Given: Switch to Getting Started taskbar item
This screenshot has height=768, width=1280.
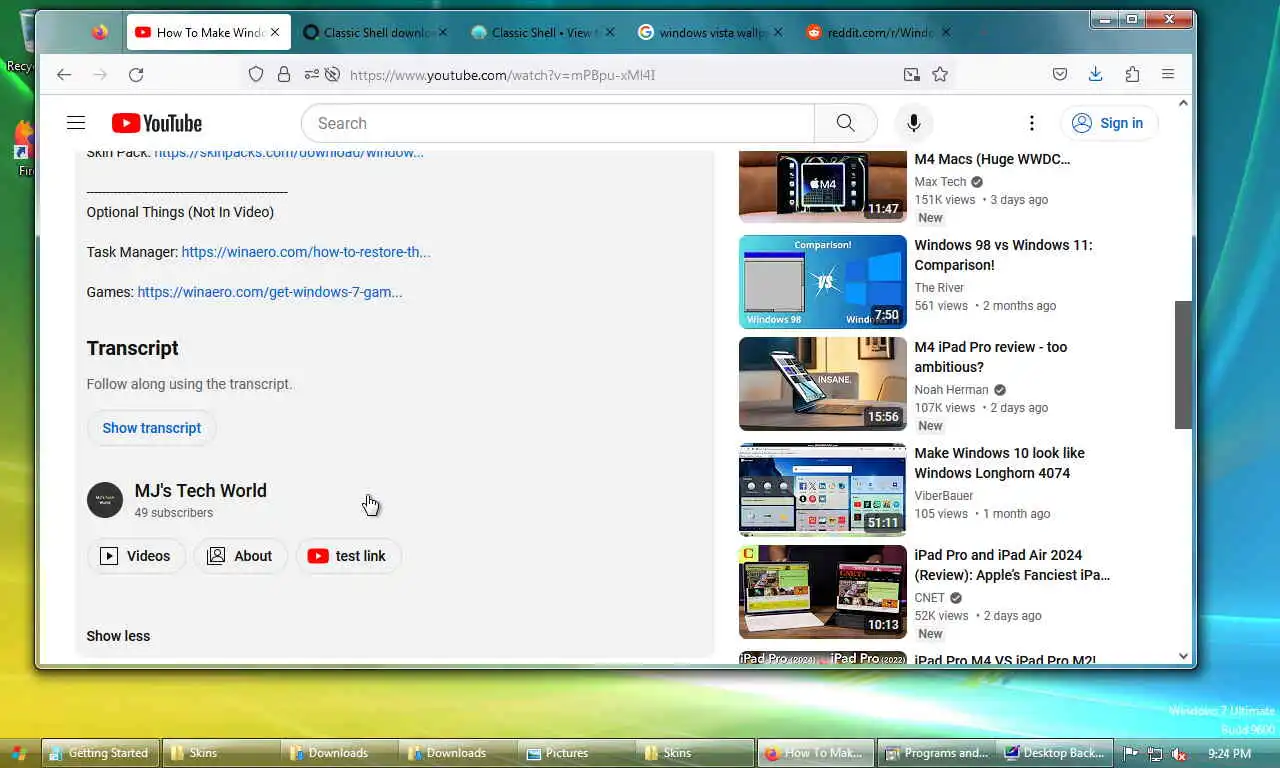Looking at the screenshot, I should (x=98, y=753).
